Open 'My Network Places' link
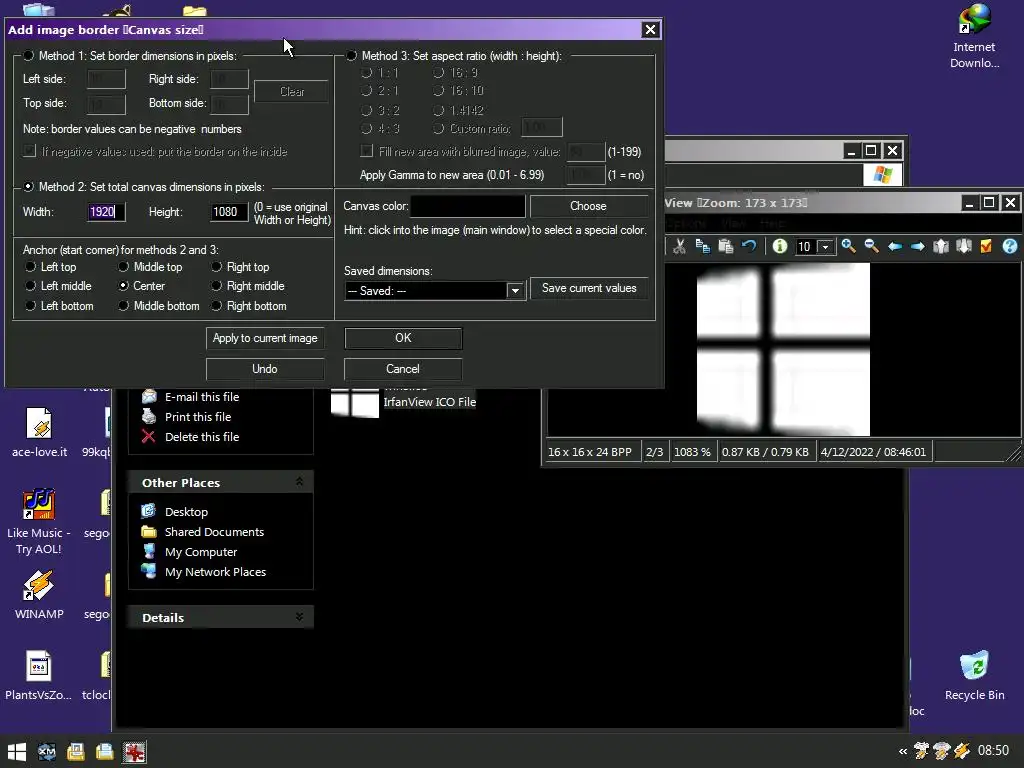The height and width of the screenshot is (768, 1024). click(216, 572)
